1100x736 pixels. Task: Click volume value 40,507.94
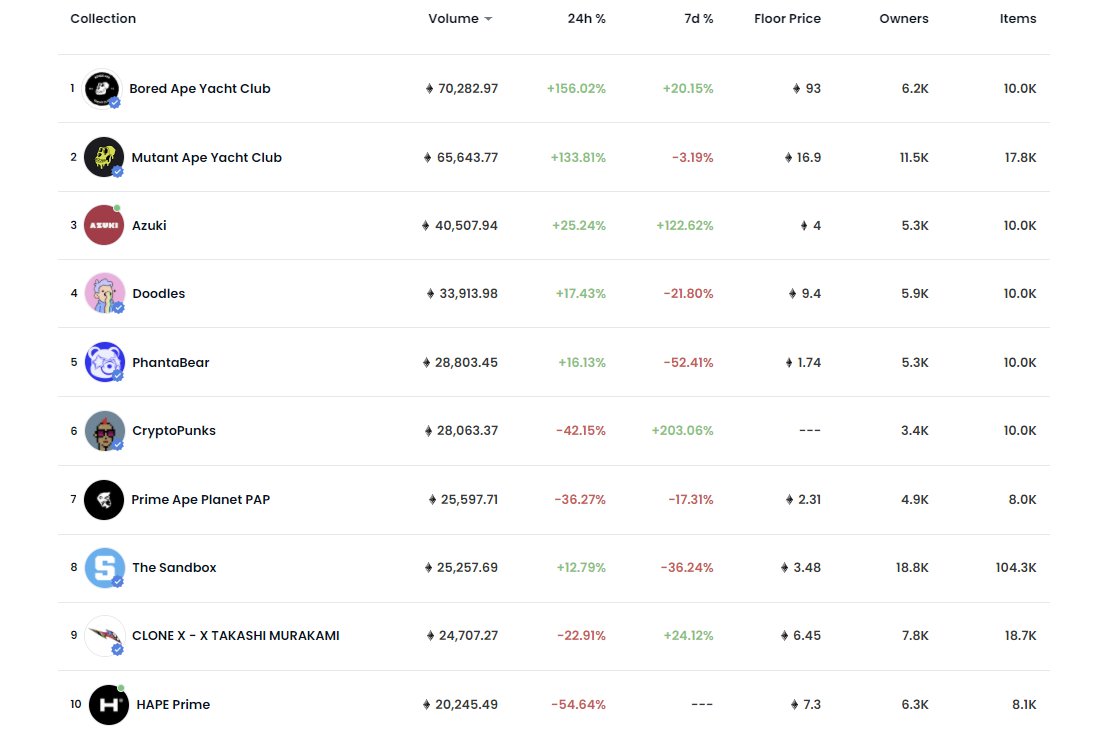point(466,225)
